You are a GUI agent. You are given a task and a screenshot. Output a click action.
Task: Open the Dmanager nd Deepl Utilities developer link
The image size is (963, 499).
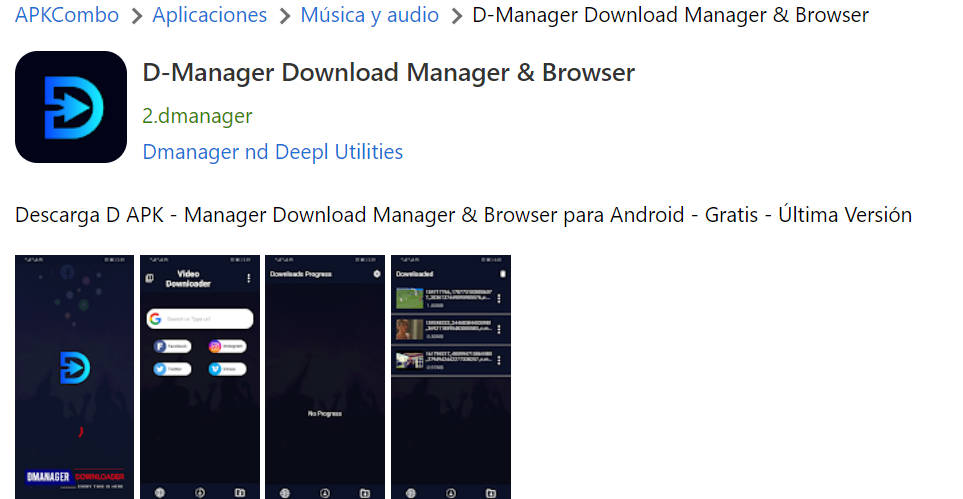273,152
